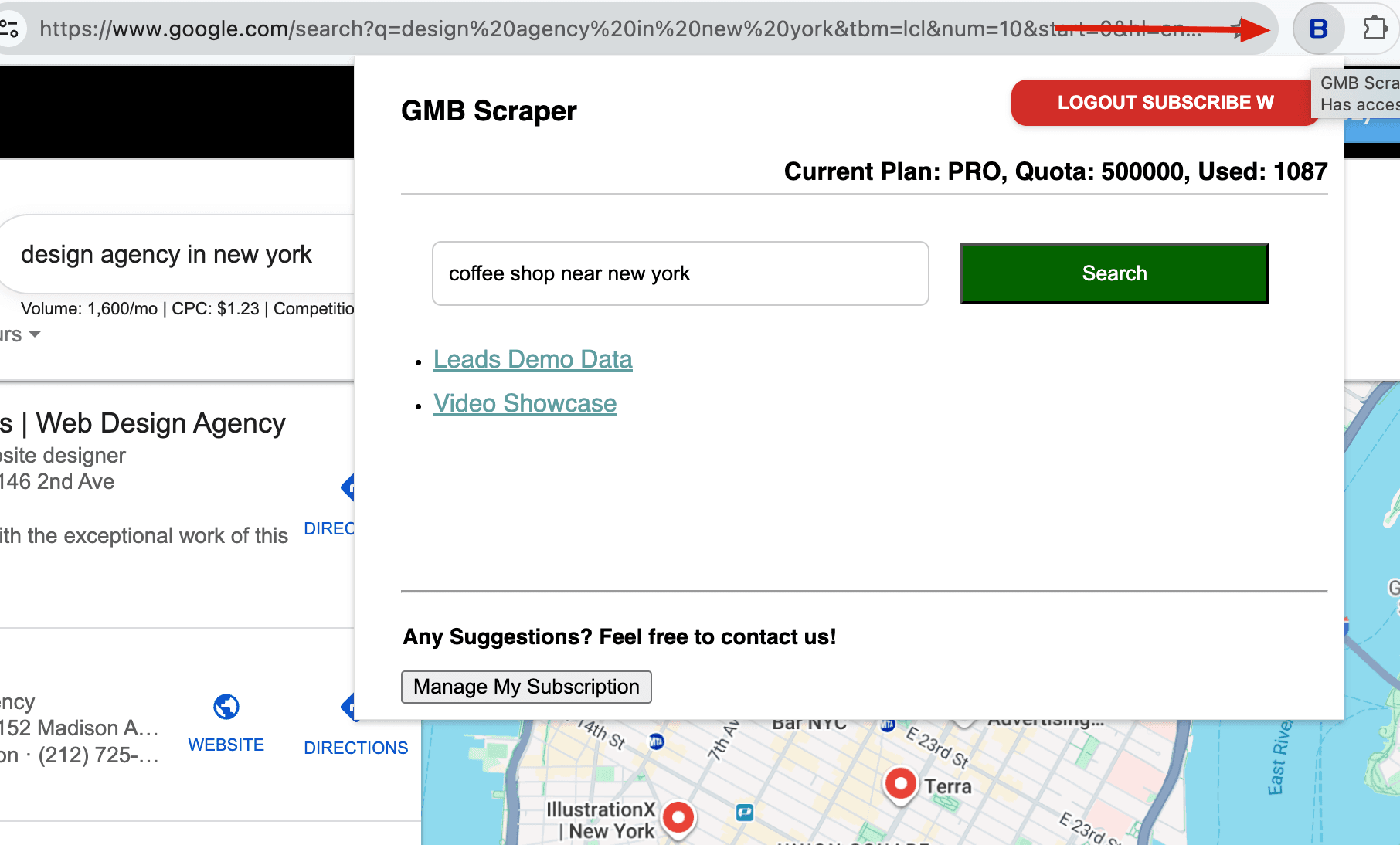
Task: Open the Leads Demo Data link
Action: [x=532, y=358]
